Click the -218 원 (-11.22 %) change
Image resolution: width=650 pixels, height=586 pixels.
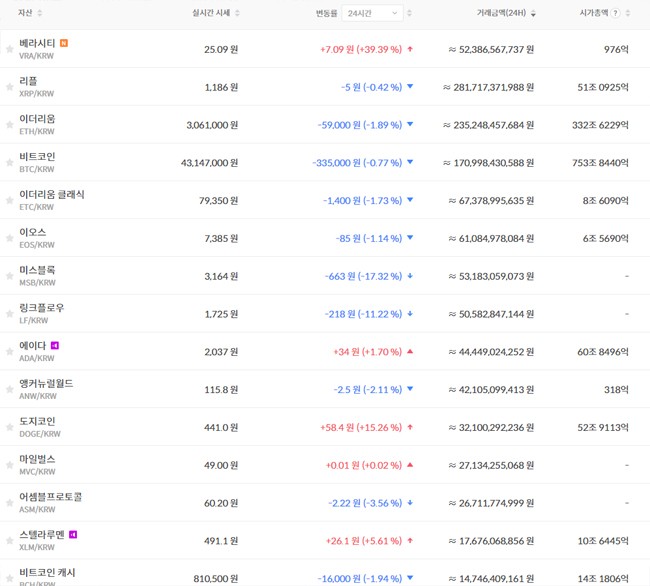[363, 314]
